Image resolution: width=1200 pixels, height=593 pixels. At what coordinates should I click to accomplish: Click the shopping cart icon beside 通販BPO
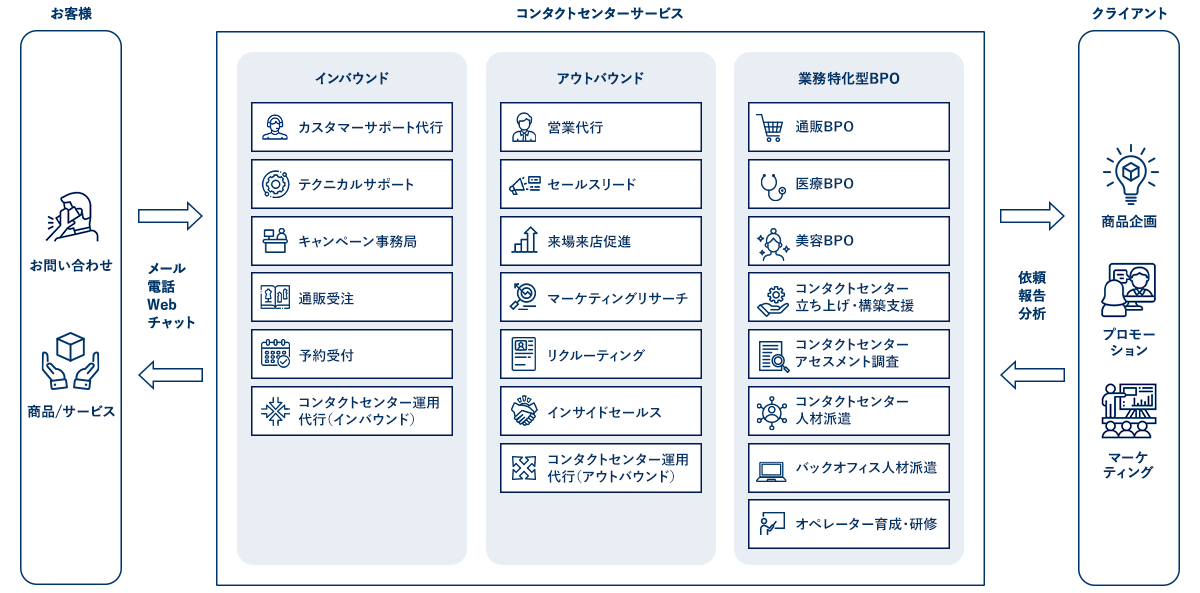click(x=771, y=127)
